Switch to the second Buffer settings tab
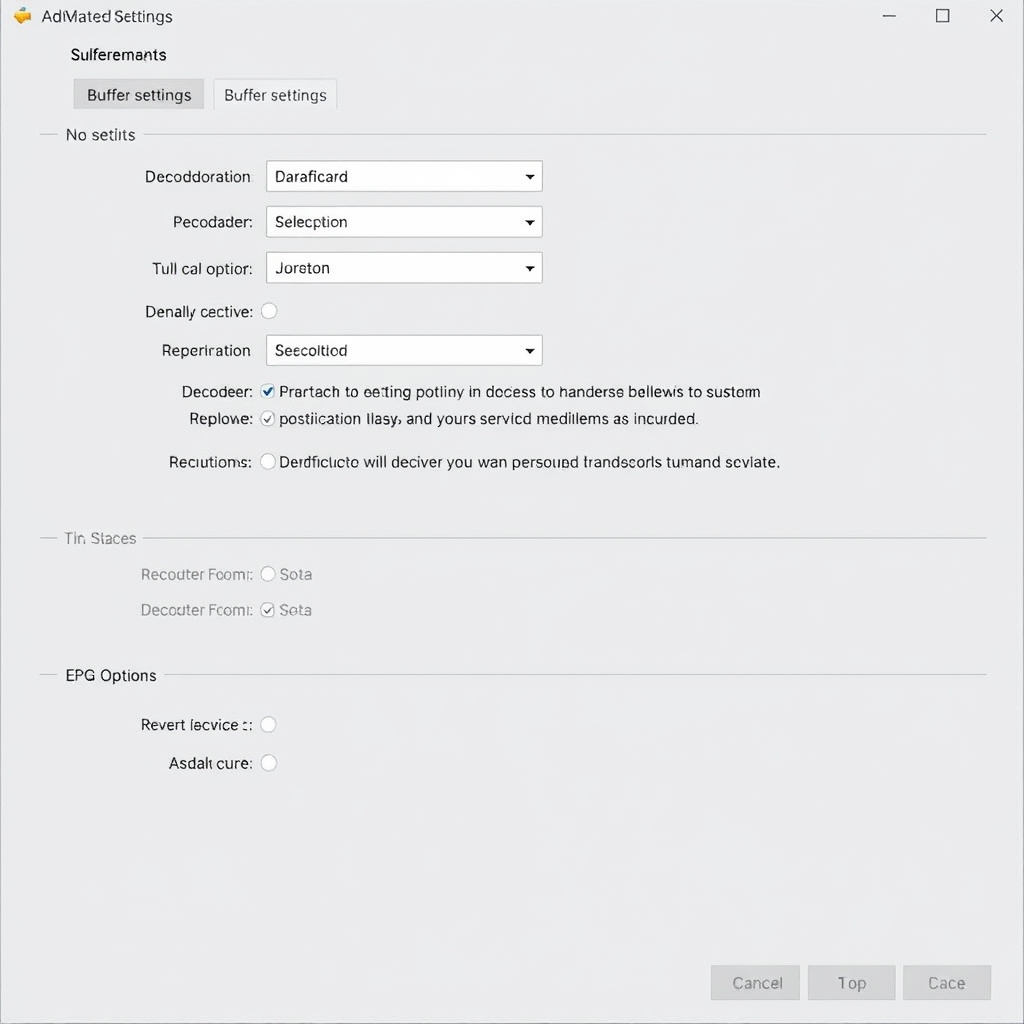 tap(275, 94)
